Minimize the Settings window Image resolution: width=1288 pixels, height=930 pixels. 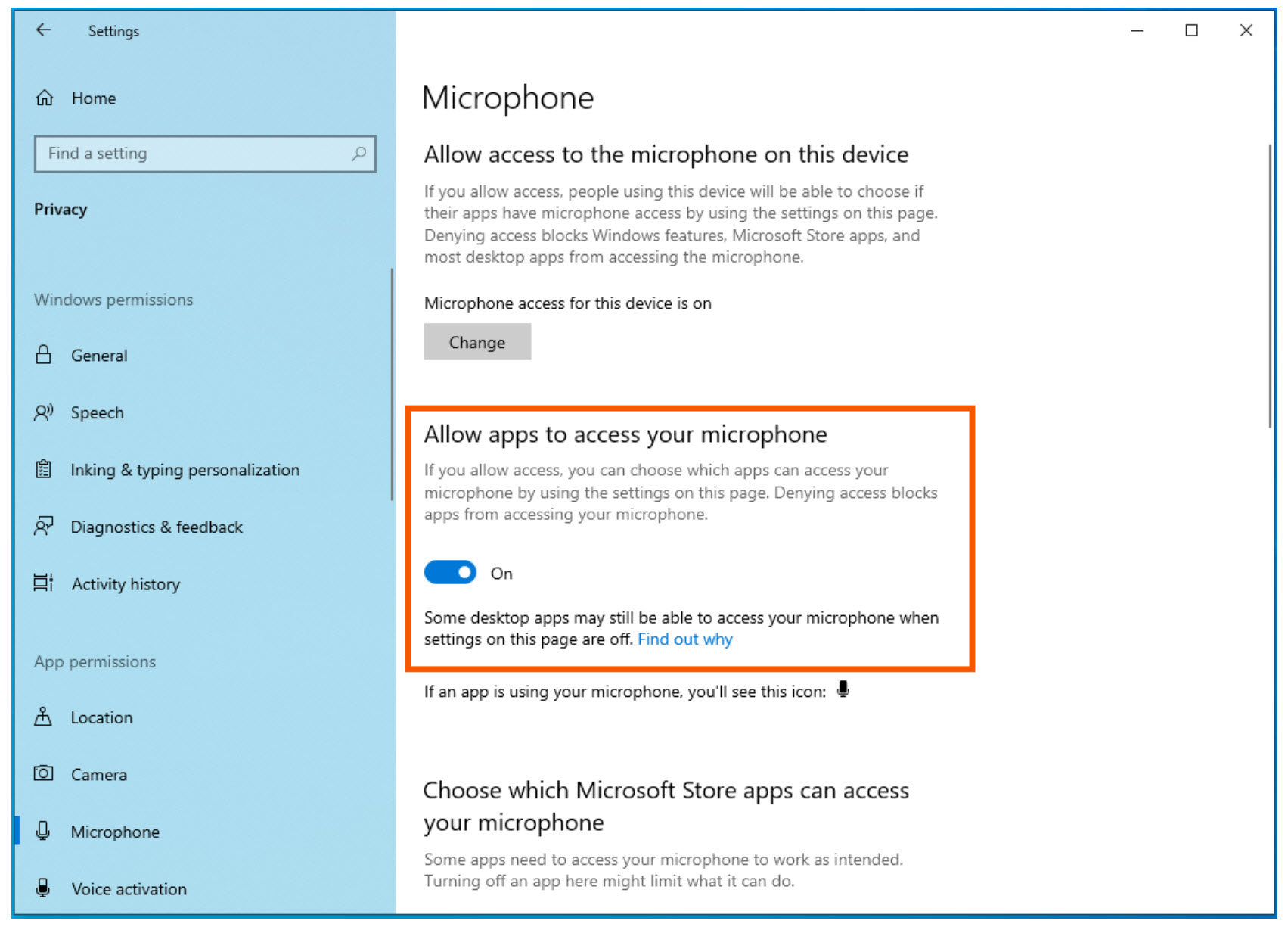point(1137,30)
